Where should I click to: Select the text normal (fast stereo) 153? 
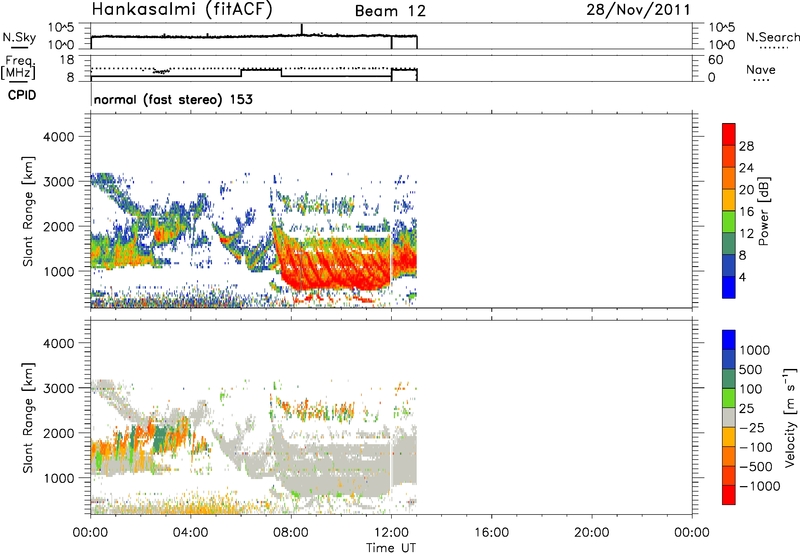[x=173, y=99]
